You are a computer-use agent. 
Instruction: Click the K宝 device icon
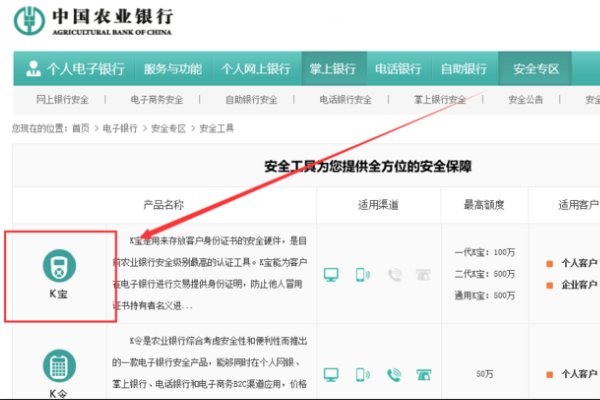click(59, 265)
